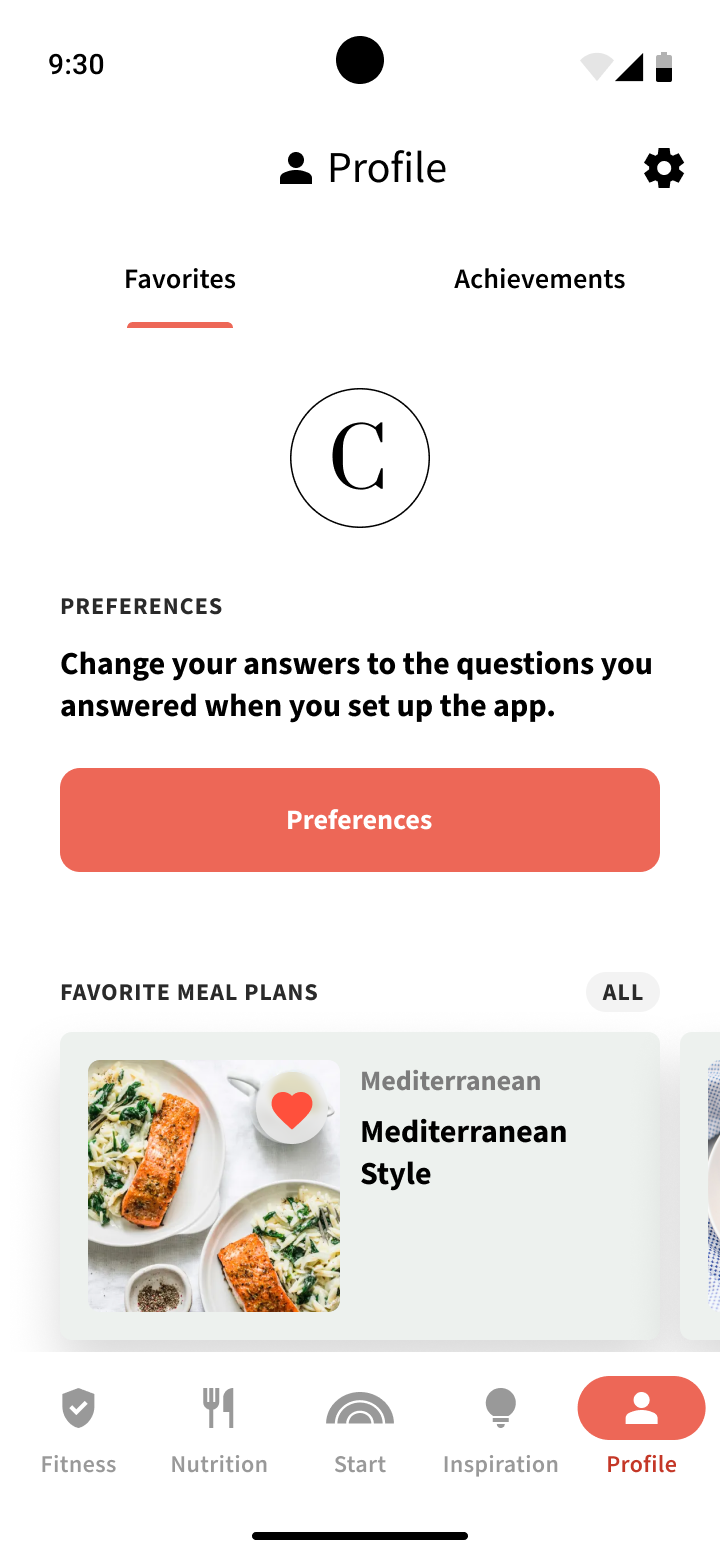Screen dimensions: 720x1560
Task: Open the Inspiration lightbulb icon
Action: point(500,1408)
